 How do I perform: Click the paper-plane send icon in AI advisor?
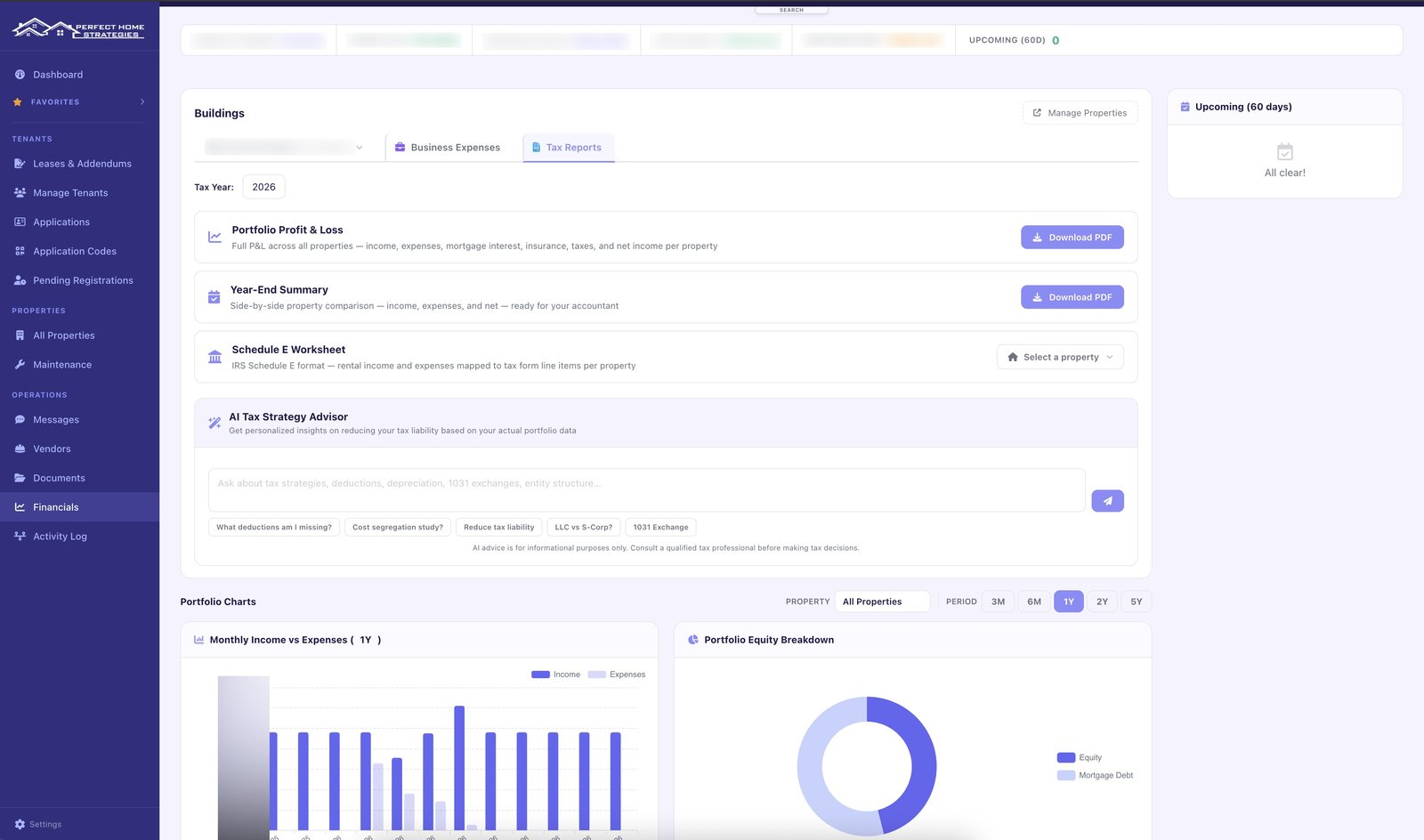(x=1107, y=501)
